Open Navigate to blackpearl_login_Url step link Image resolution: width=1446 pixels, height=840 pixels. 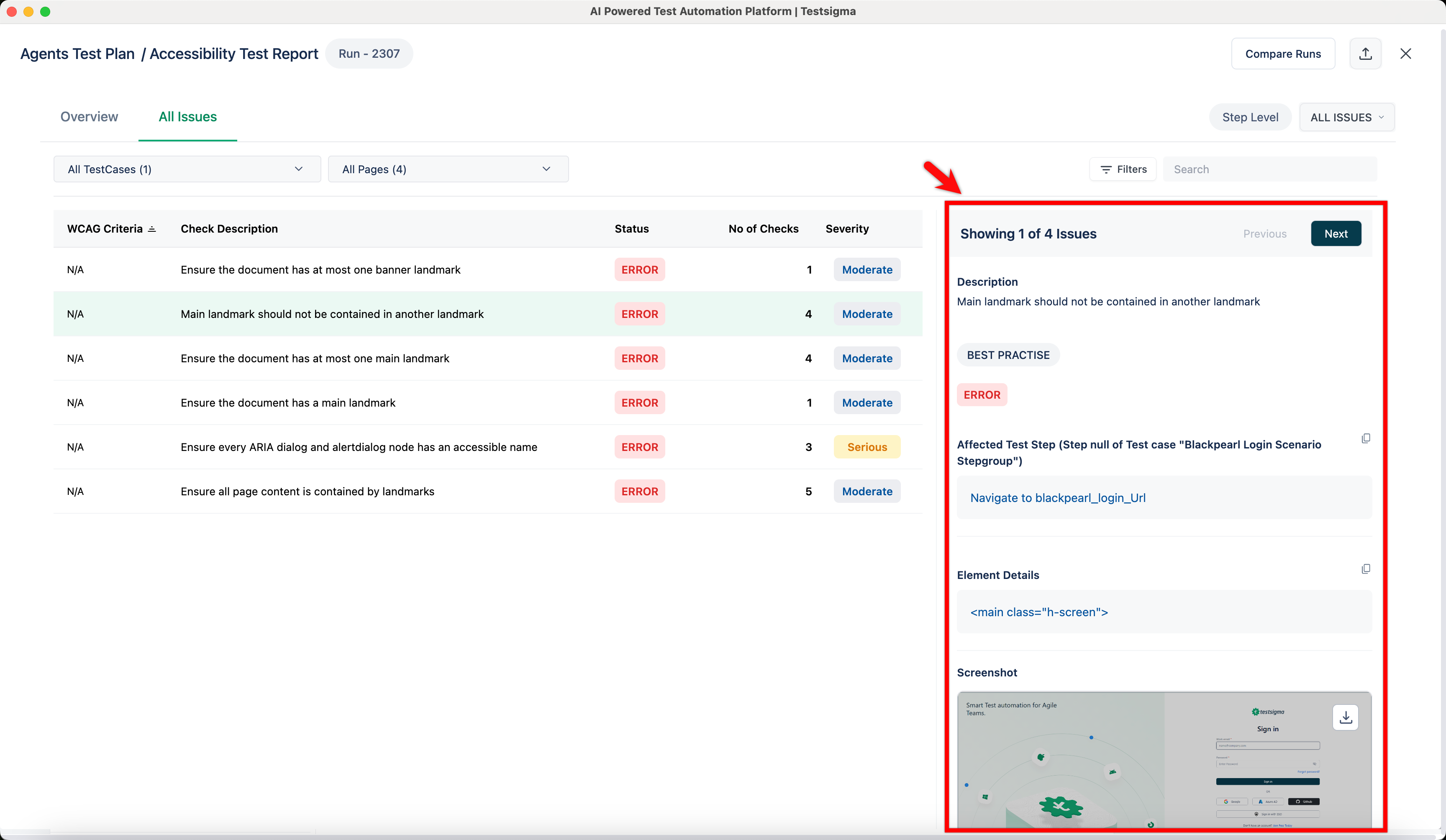1058,497
